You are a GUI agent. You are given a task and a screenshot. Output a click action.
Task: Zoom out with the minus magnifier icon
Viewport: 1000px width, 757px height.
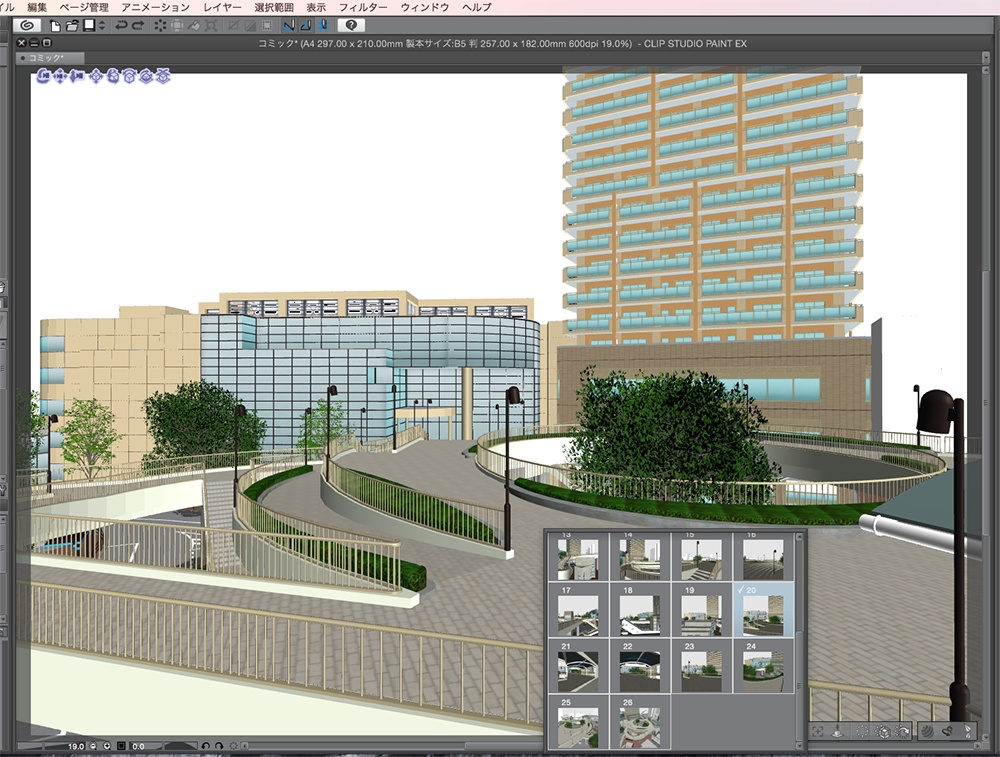coord(93,746)
